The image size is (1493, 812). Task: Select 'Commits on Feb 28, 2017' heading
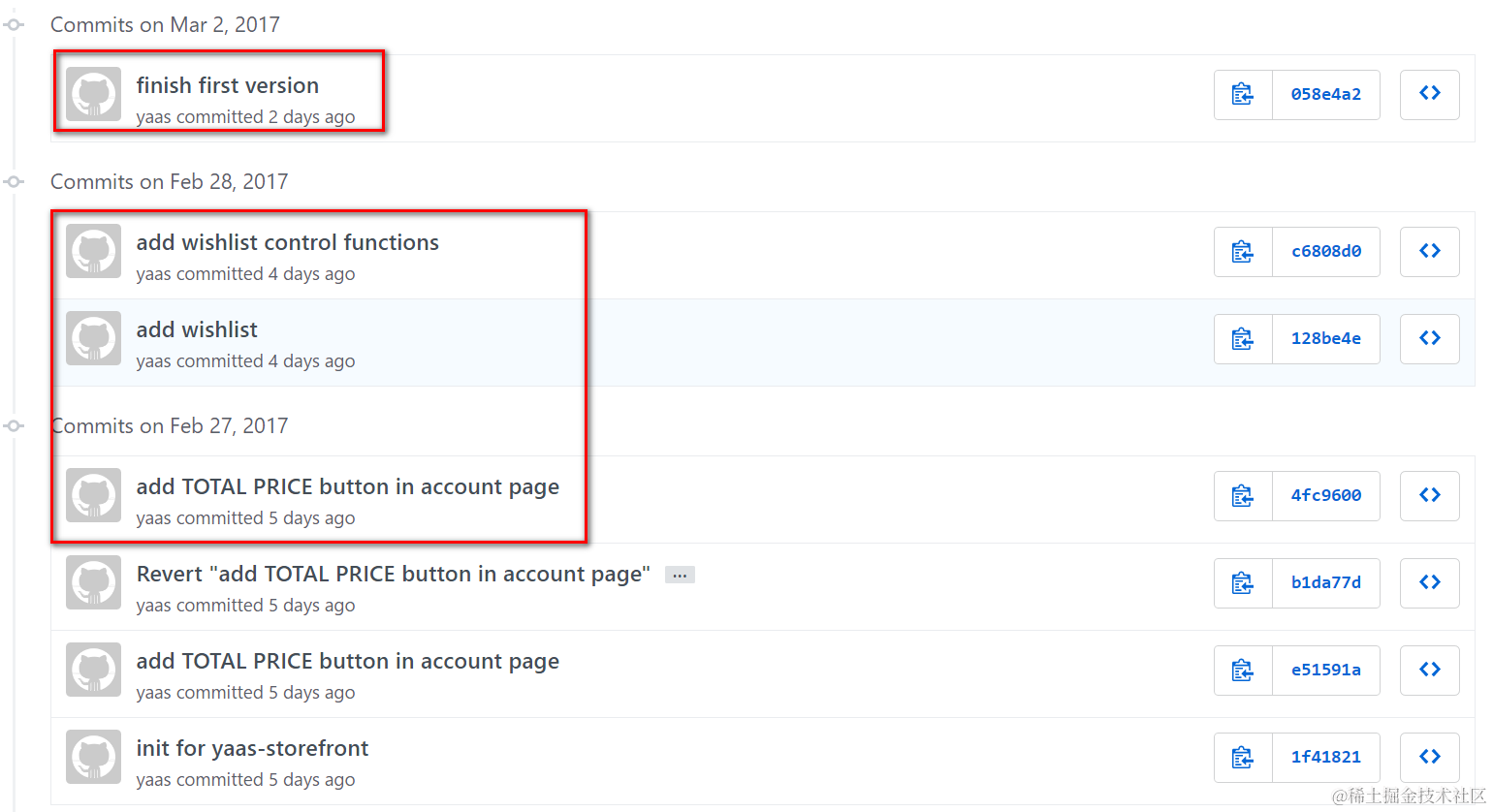(170, 182)
